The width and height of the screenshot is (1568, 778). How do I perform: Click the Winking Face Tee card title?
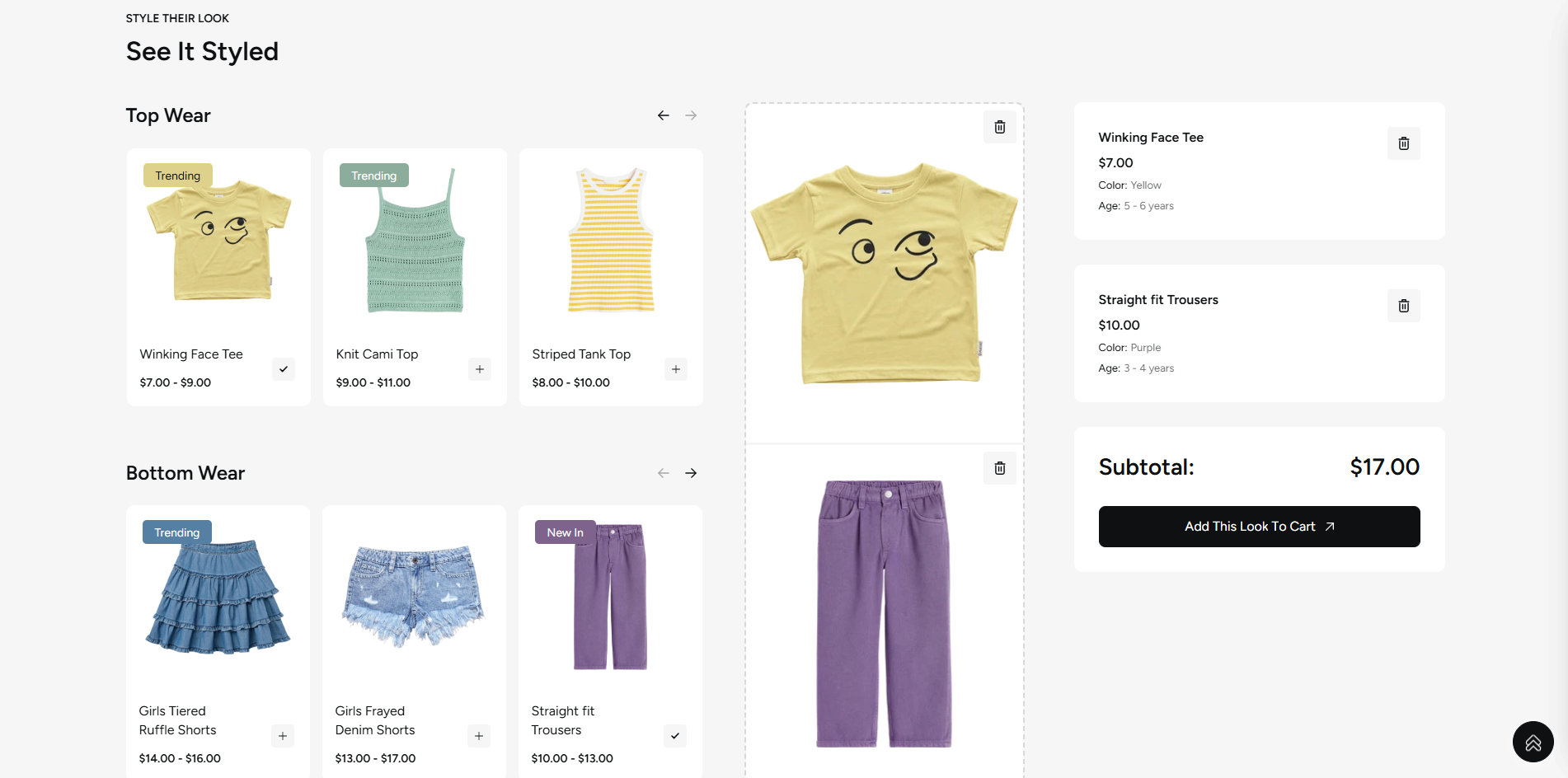point(191,354)
